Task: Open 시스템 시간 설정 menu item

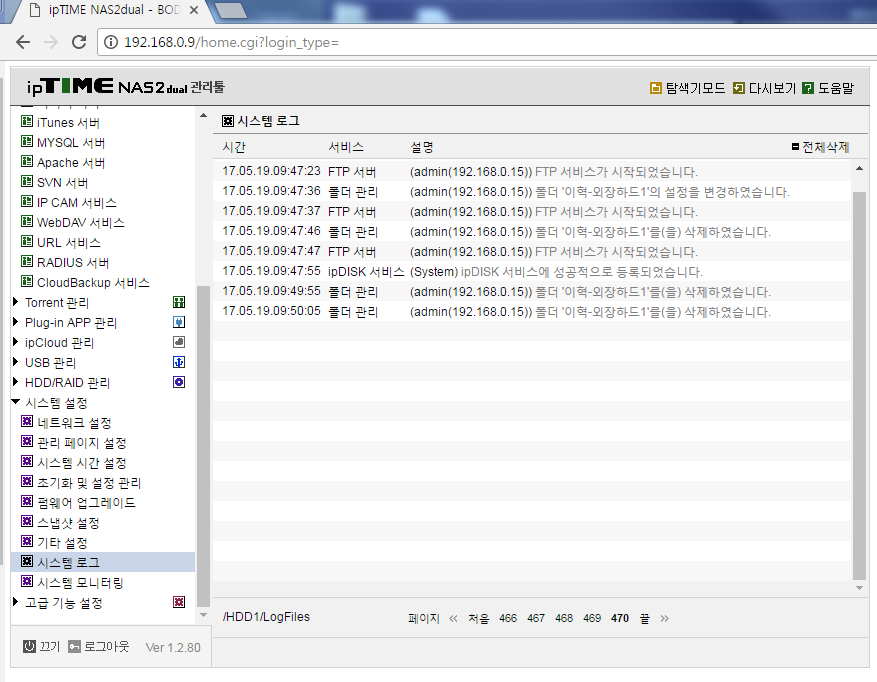Action: 82,463
